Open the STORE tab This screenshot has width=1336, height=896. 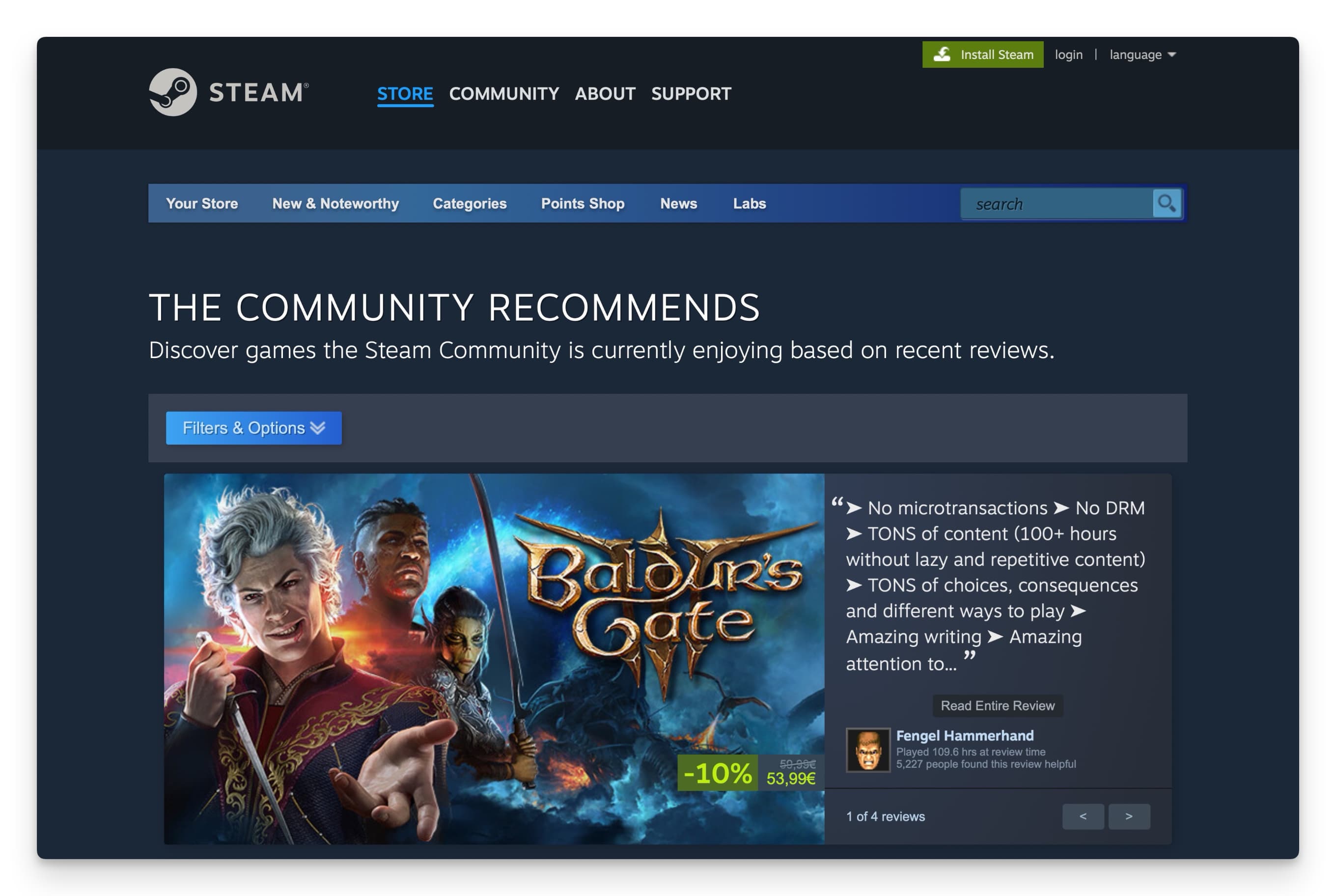405,94
